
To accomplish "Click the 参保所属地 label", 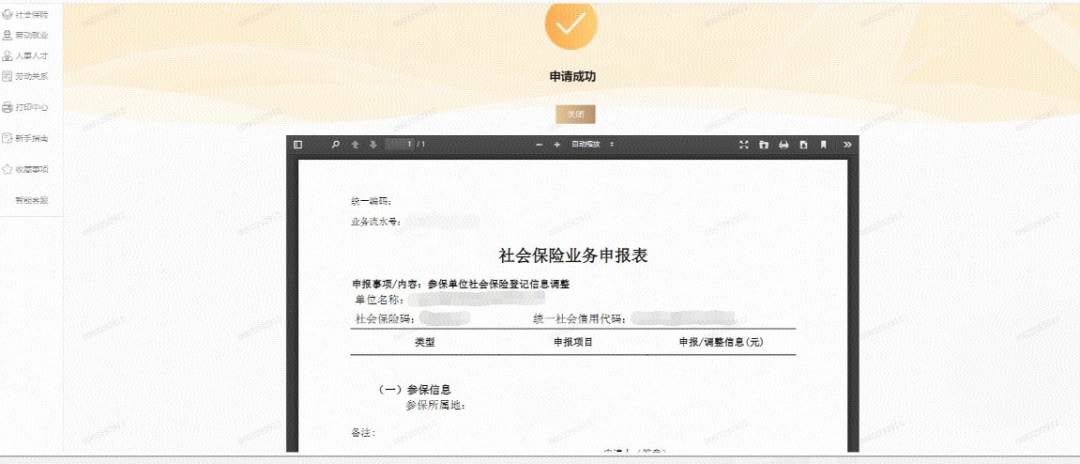I will point(436,405).
